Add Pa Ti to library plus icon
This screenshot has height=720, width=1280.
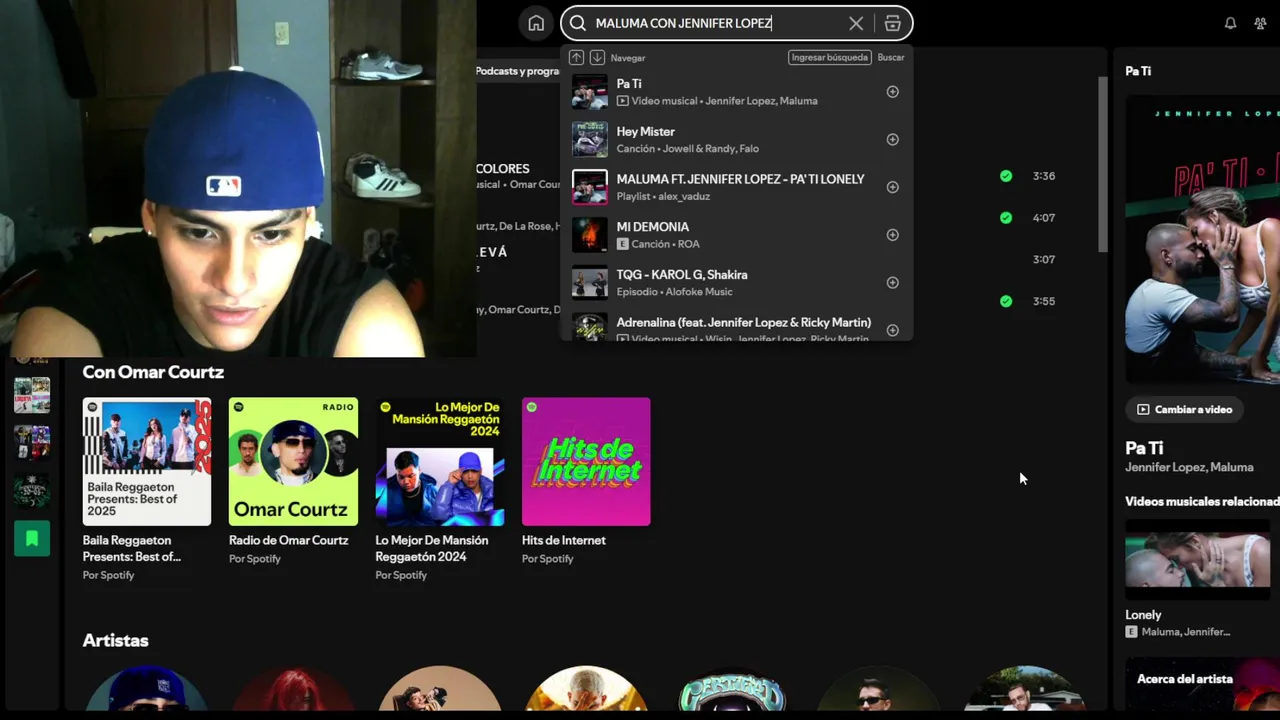pos(893,92)
